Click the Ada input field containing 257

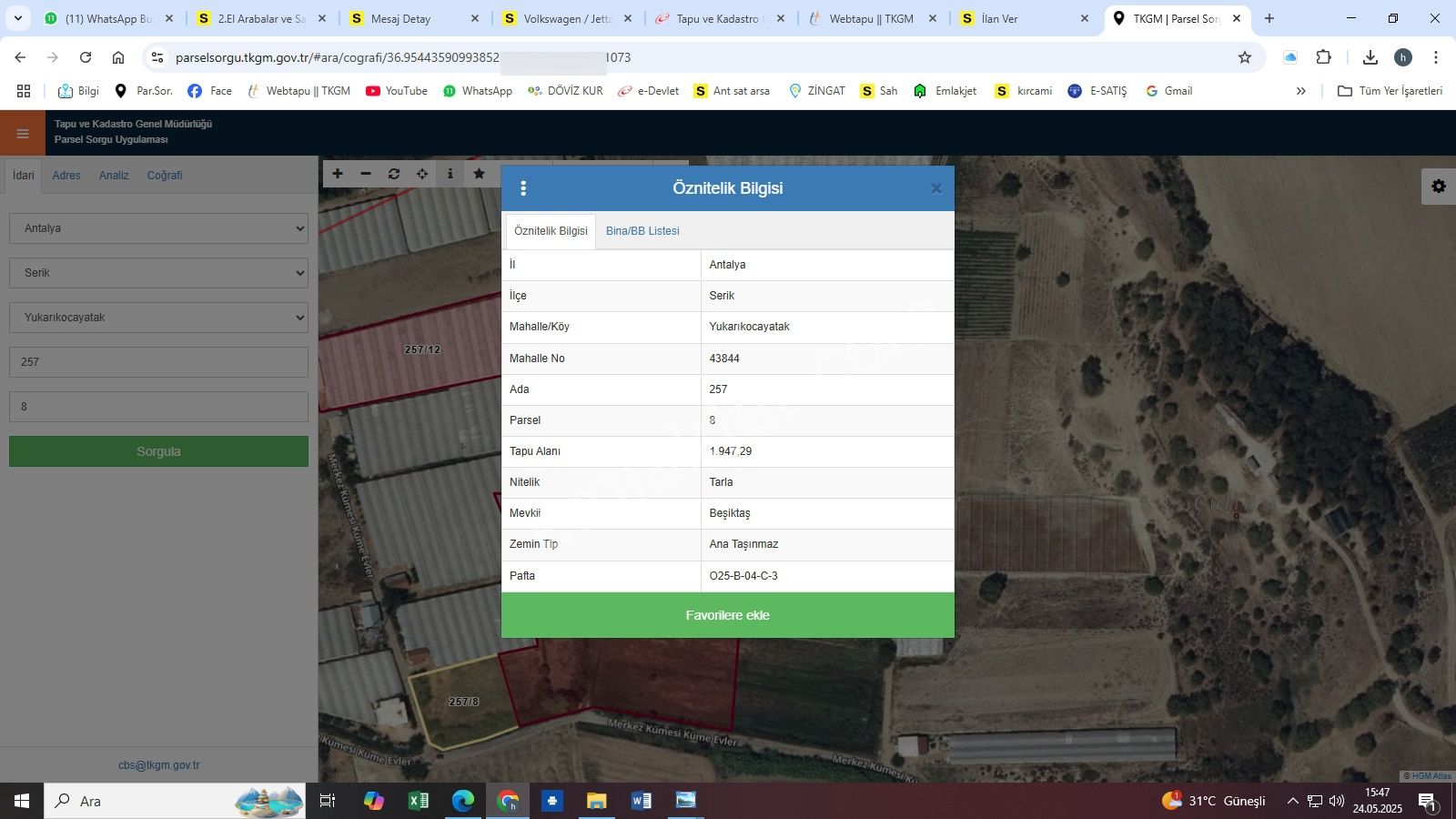click(x=158, y=362)
